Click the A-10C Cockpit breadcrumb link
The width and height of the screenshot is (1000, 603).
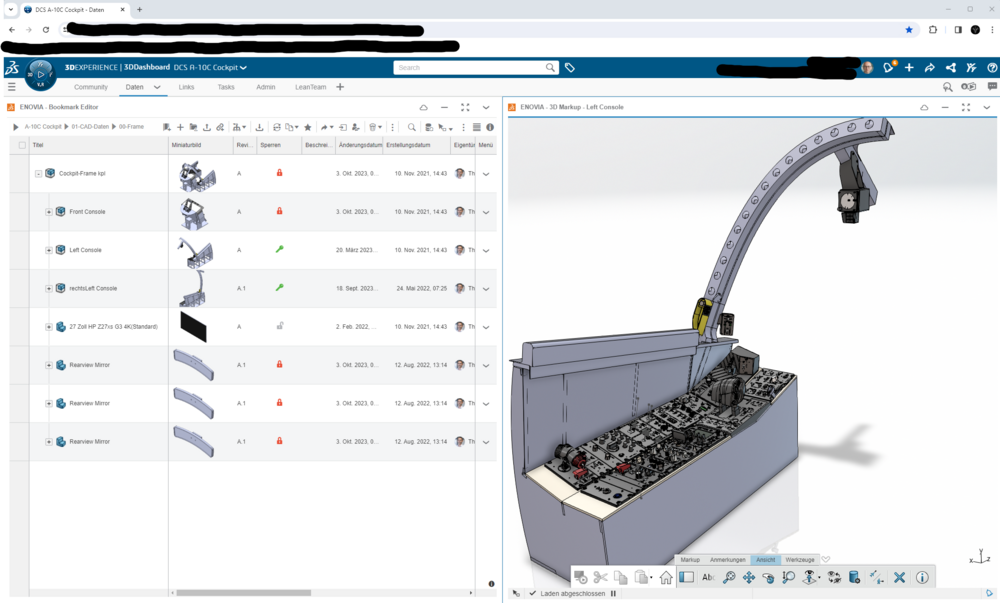[43, 127]
